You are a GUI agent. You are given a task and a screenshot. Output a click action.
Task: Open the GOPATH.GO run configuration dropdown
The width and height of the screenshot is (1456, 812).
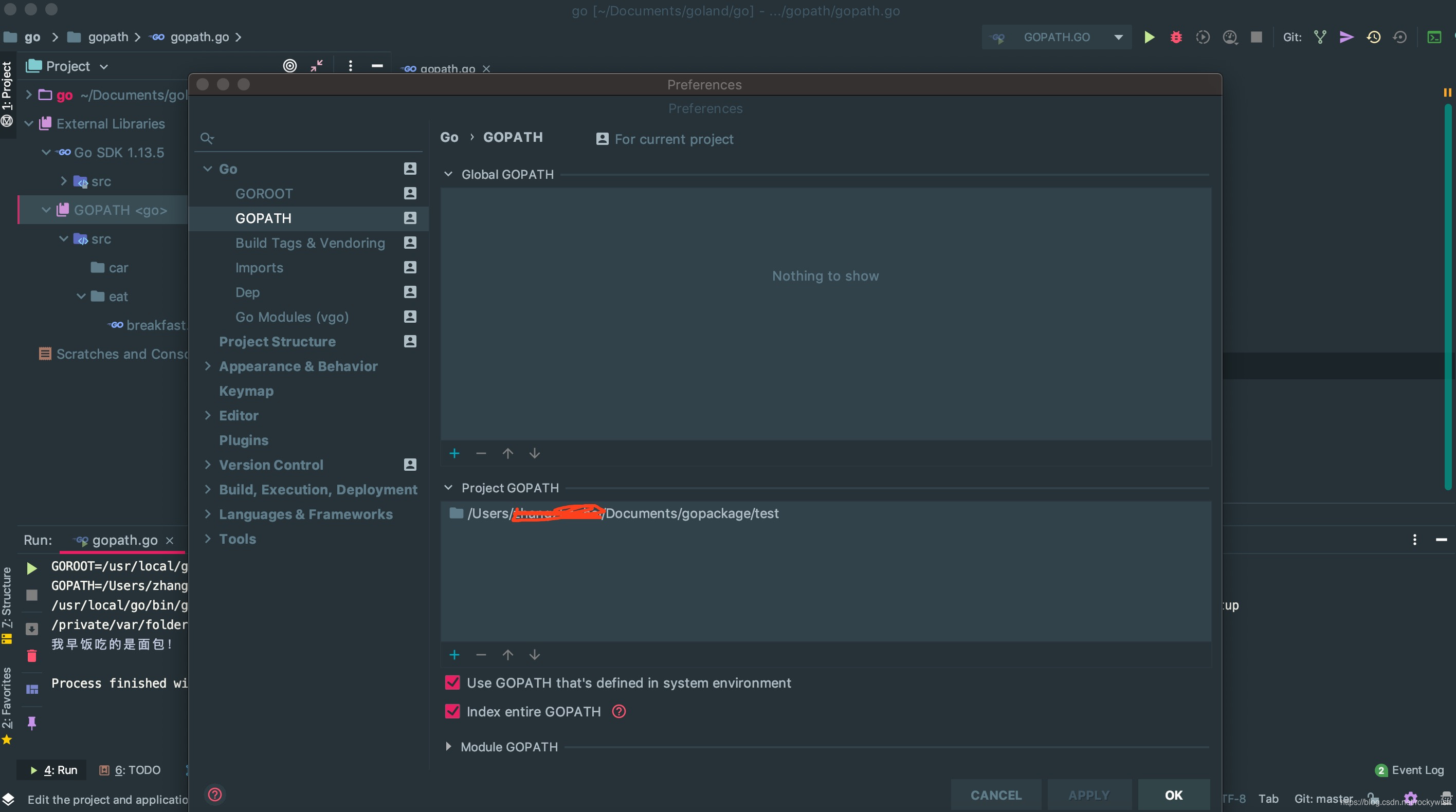1118,38
